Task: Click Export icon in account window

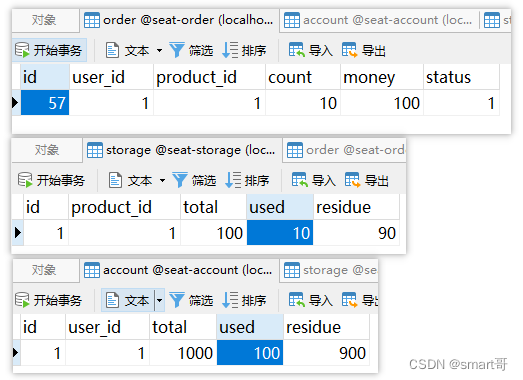Action: (350, 300)
